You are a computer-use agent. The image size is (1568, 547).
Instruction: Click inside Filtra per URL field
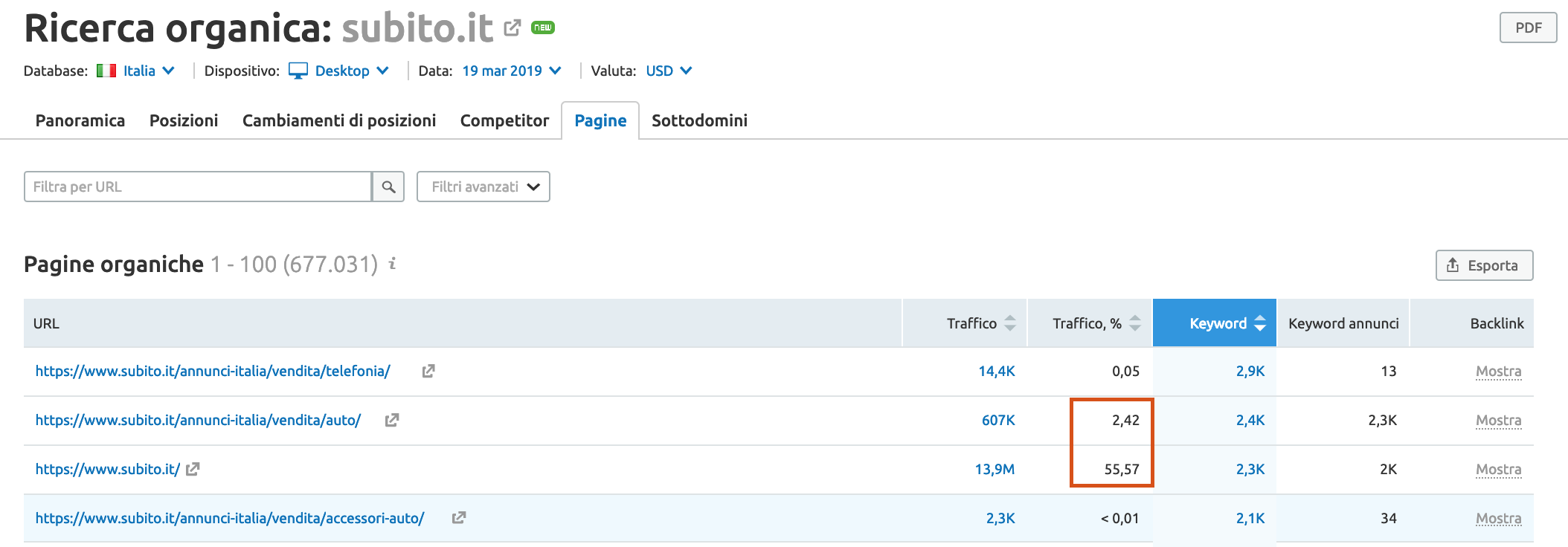198,187
